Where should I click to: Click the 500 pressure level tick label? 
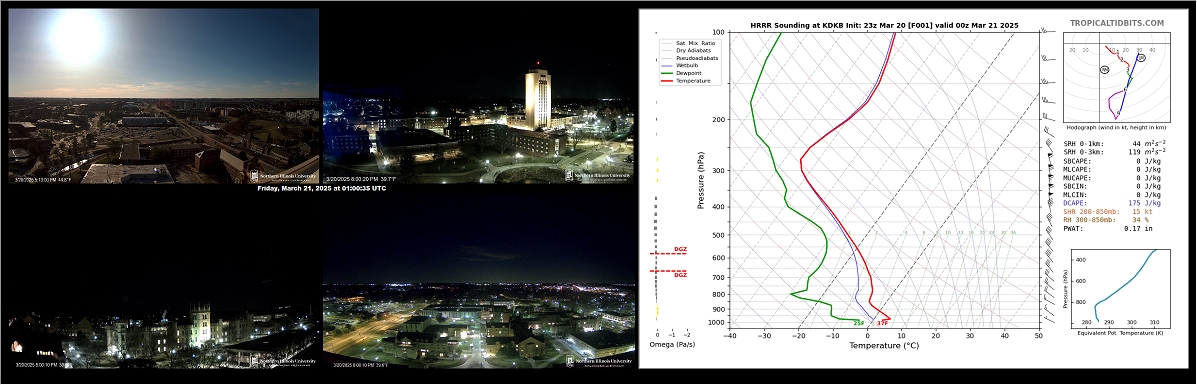click(x=719, y=235)
